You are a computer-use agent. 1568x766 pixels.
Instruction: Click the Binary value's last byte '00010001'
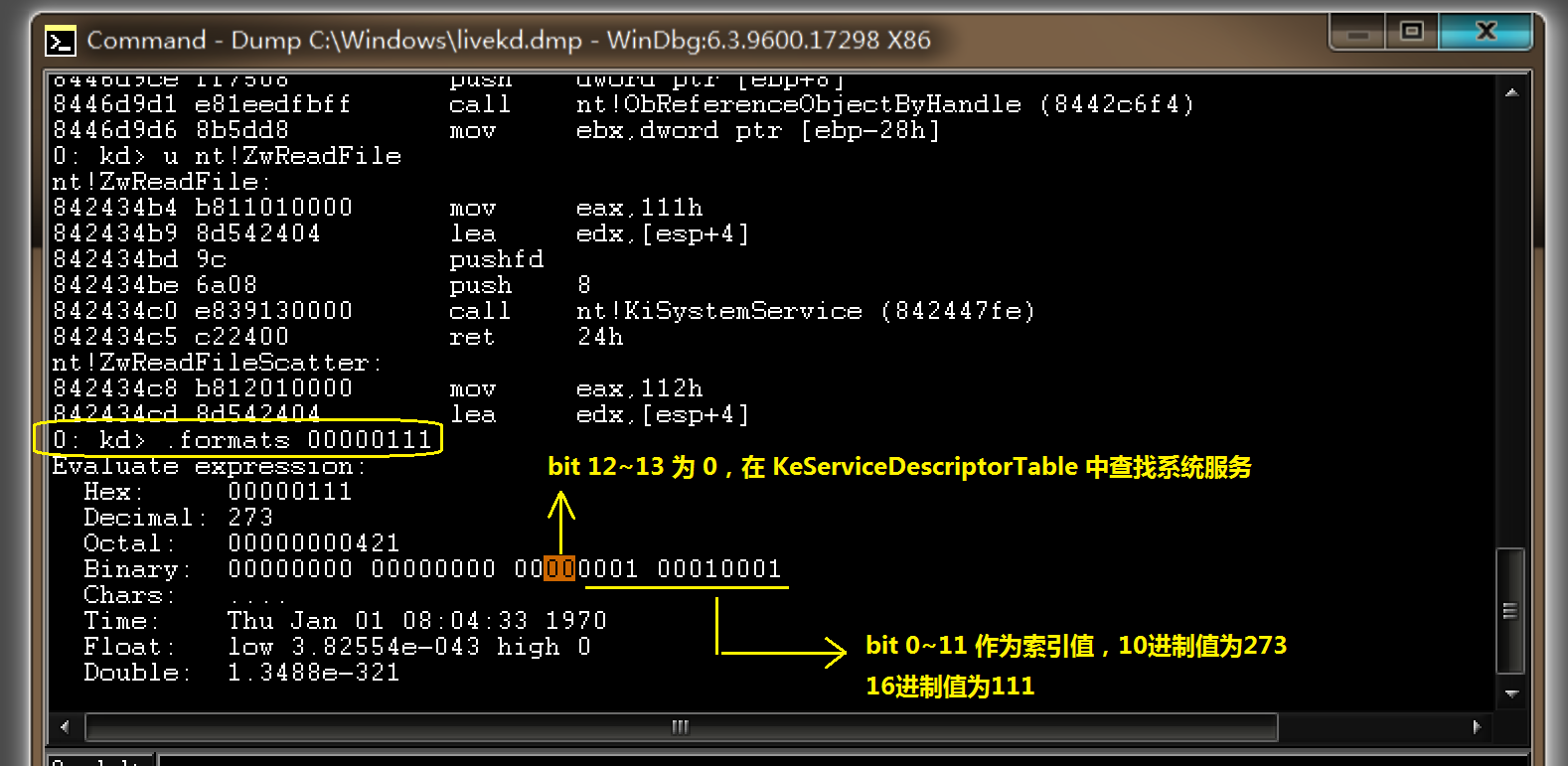coord(719,569)
